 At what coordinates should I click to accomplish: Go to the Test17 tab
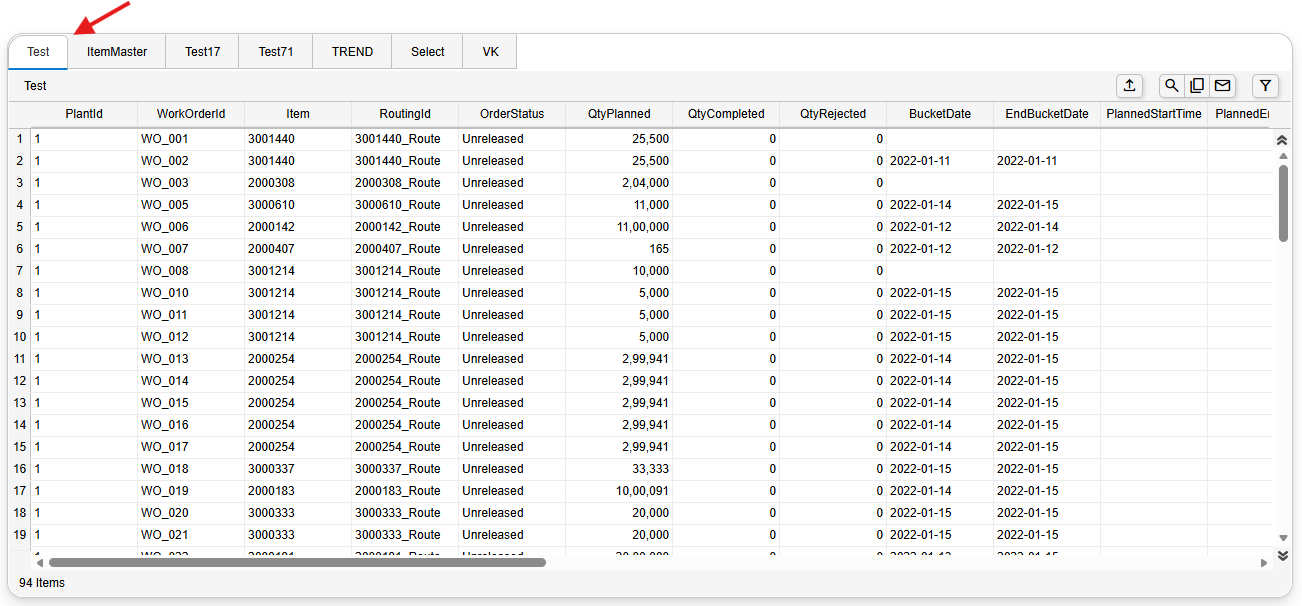click(202, 52)
